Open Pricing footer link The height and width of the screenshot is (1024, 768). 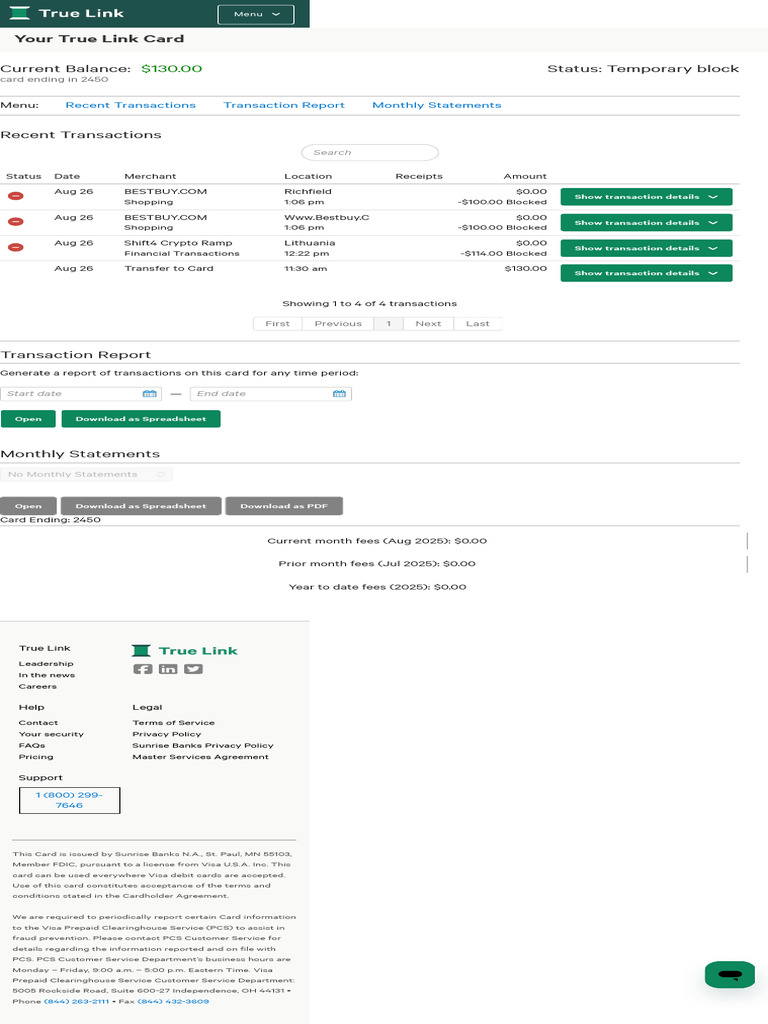[36, 757]
